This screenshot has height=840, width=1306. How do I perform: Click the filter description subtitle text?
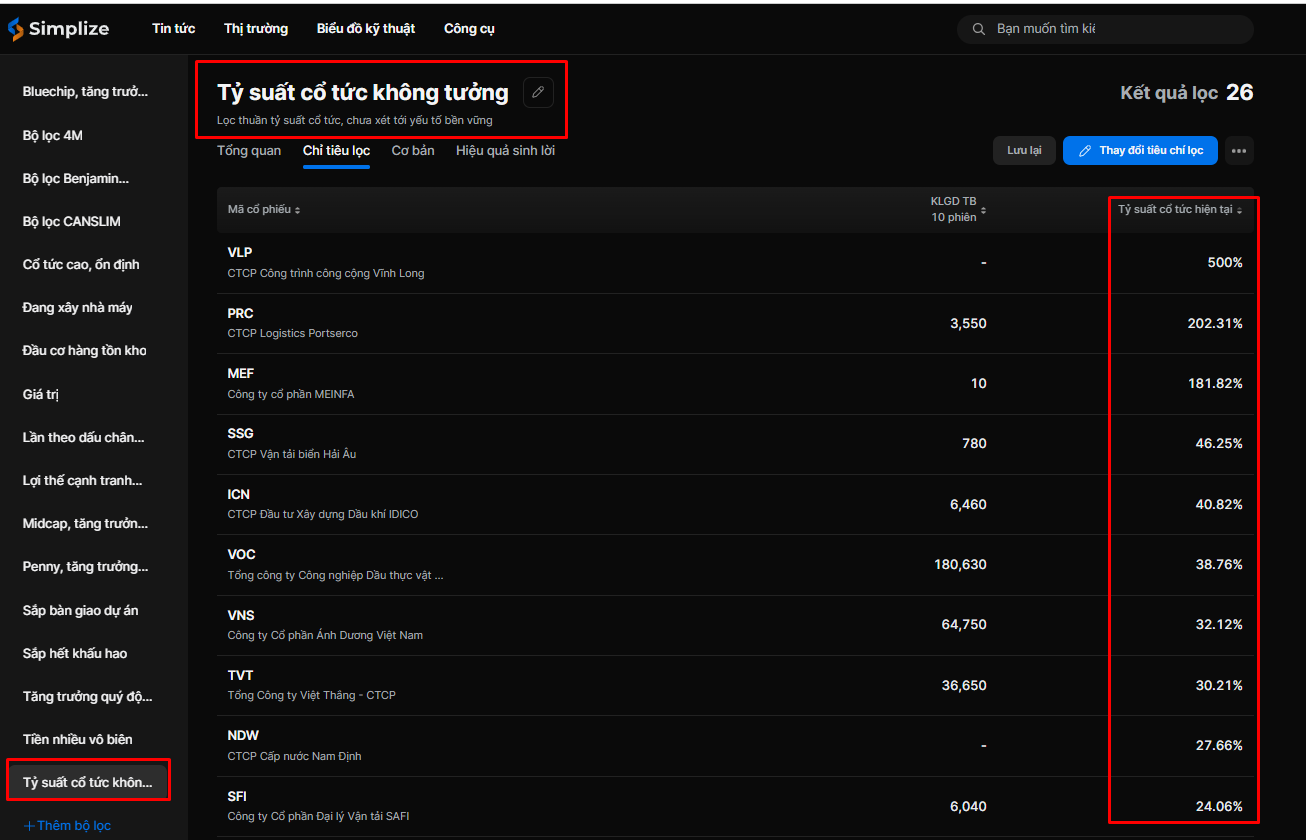355,120
